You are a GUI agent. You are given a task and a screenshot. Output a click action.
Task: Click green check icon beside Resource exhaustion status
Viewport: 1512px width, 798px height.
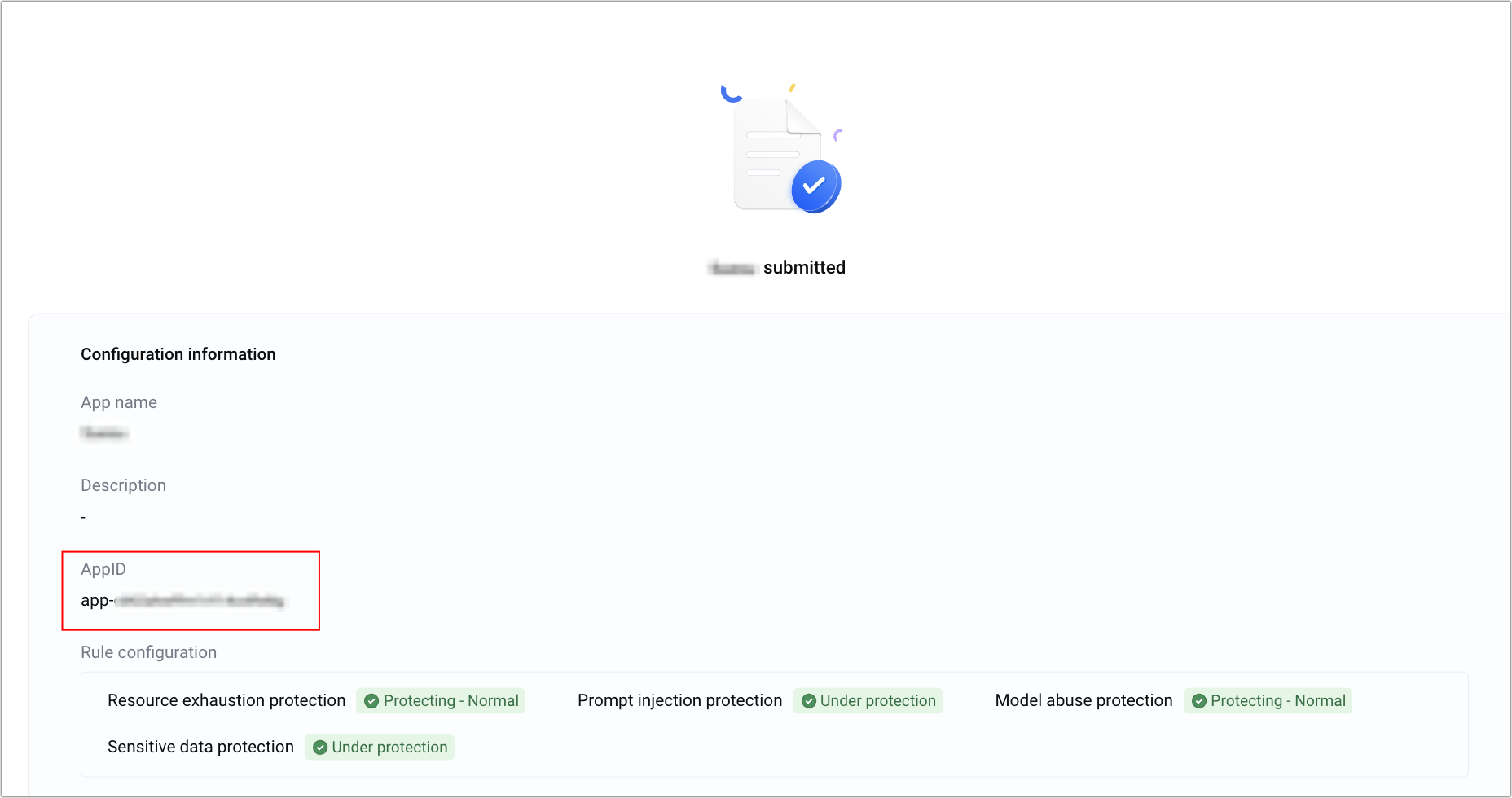[x=371, y=701]
